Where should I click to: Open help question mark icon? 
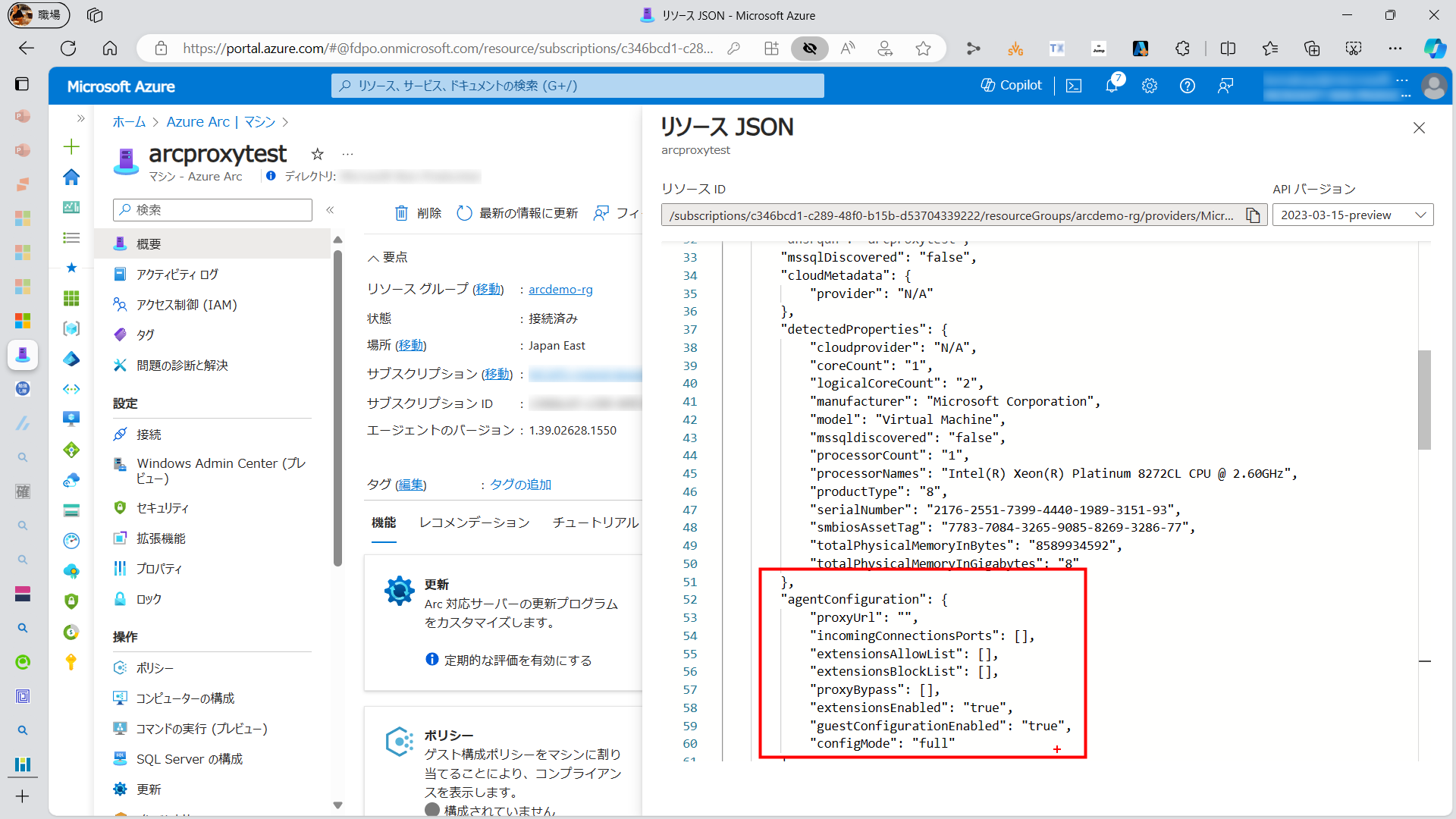(1188, 86)
